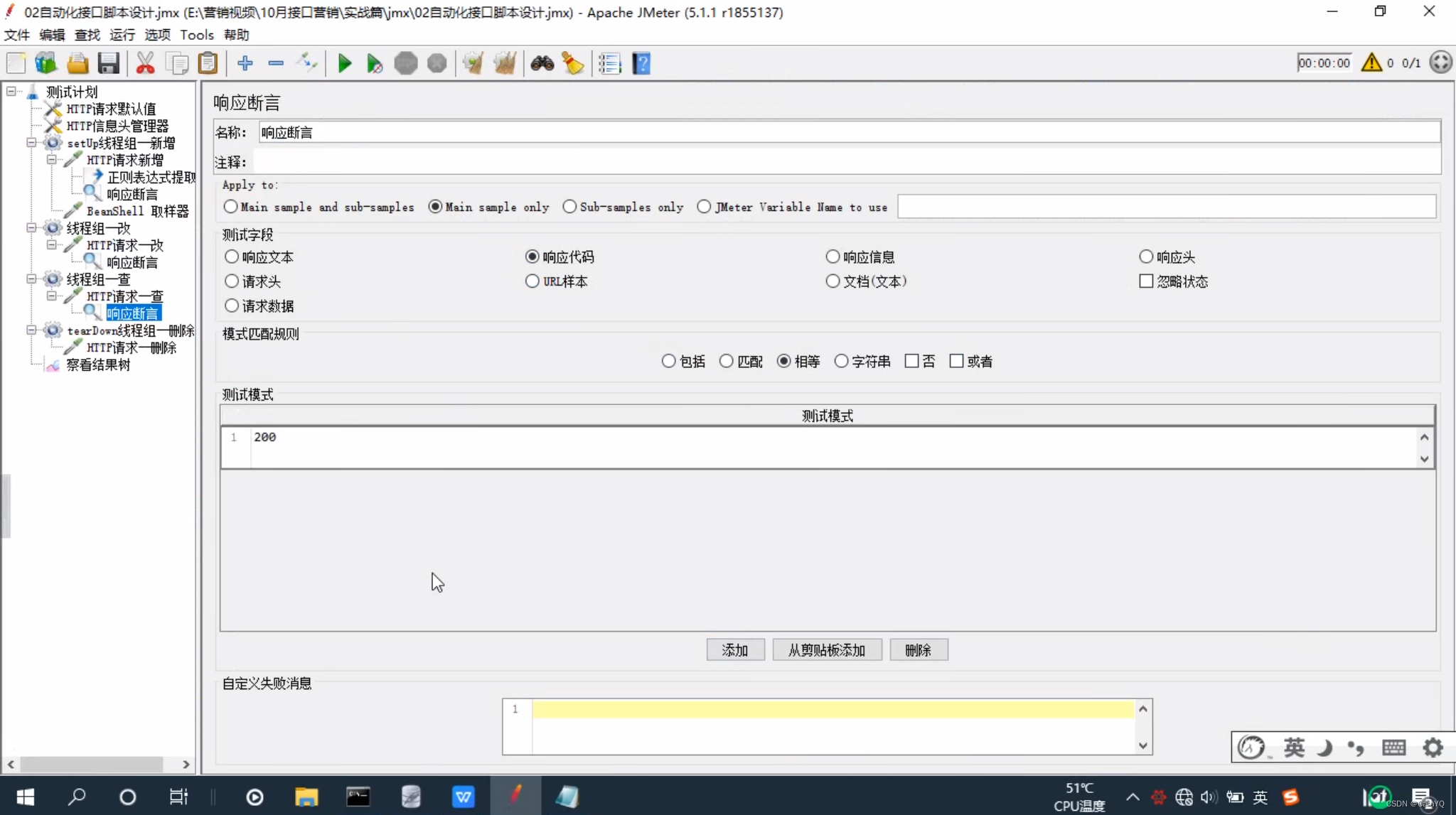Click the Open file folder icon
The width and height of the screenshot is (1456, 815).
tap(77, 63)
